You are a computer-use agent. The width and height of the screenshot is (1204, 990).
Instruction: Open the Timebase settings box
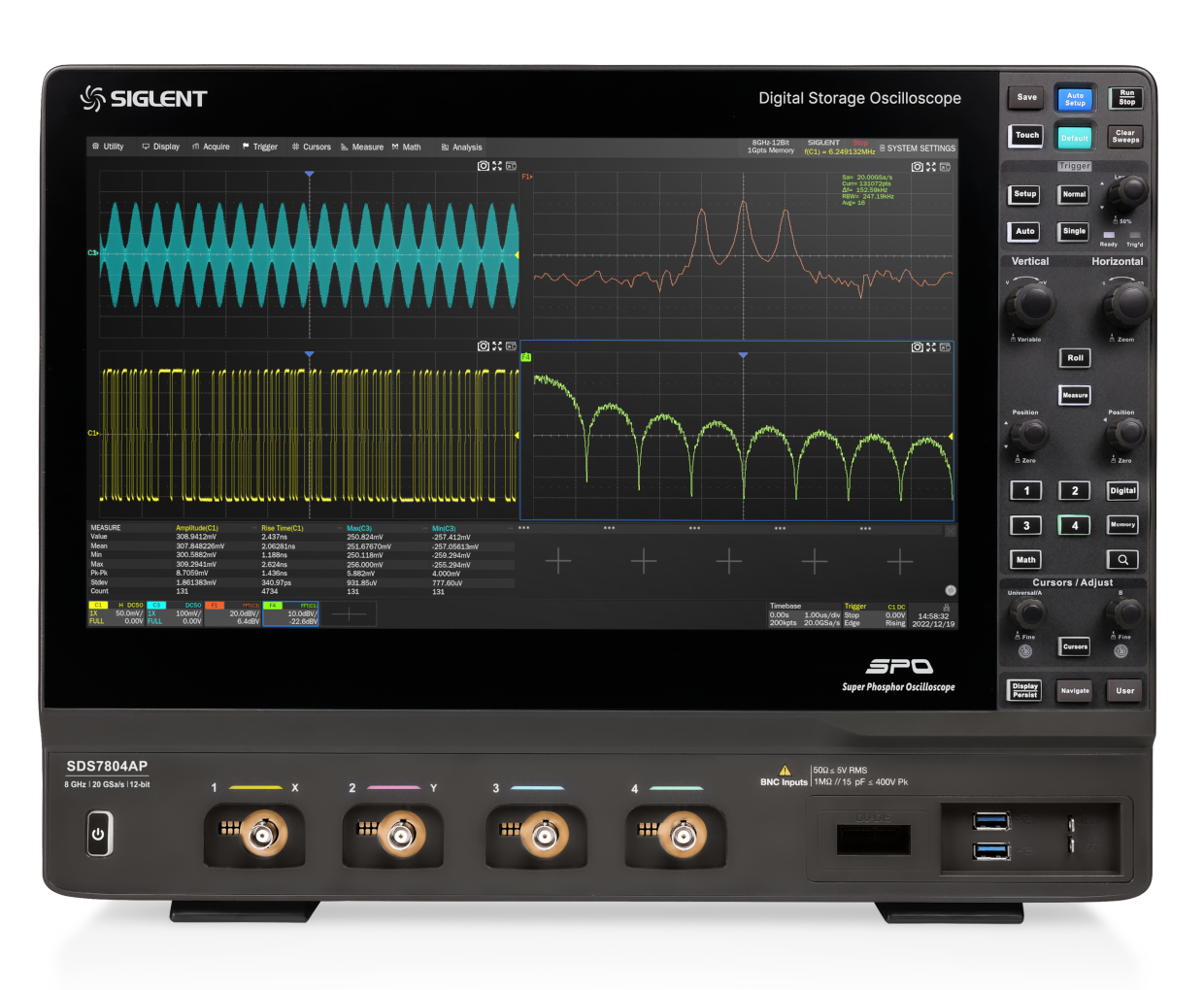(x=804, y=615)
